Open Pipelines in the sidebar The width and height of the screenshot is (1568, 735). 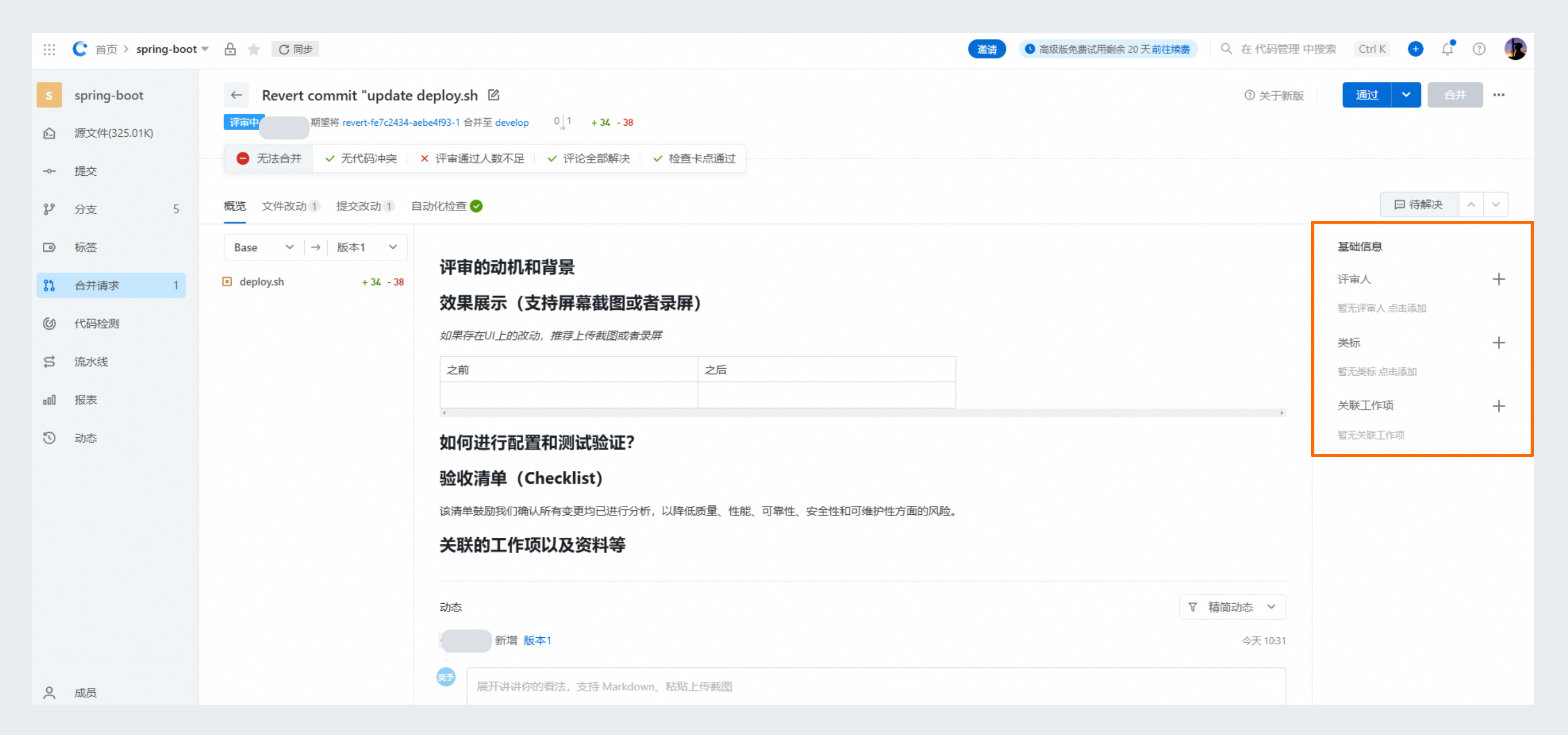(x=111, y=361)
